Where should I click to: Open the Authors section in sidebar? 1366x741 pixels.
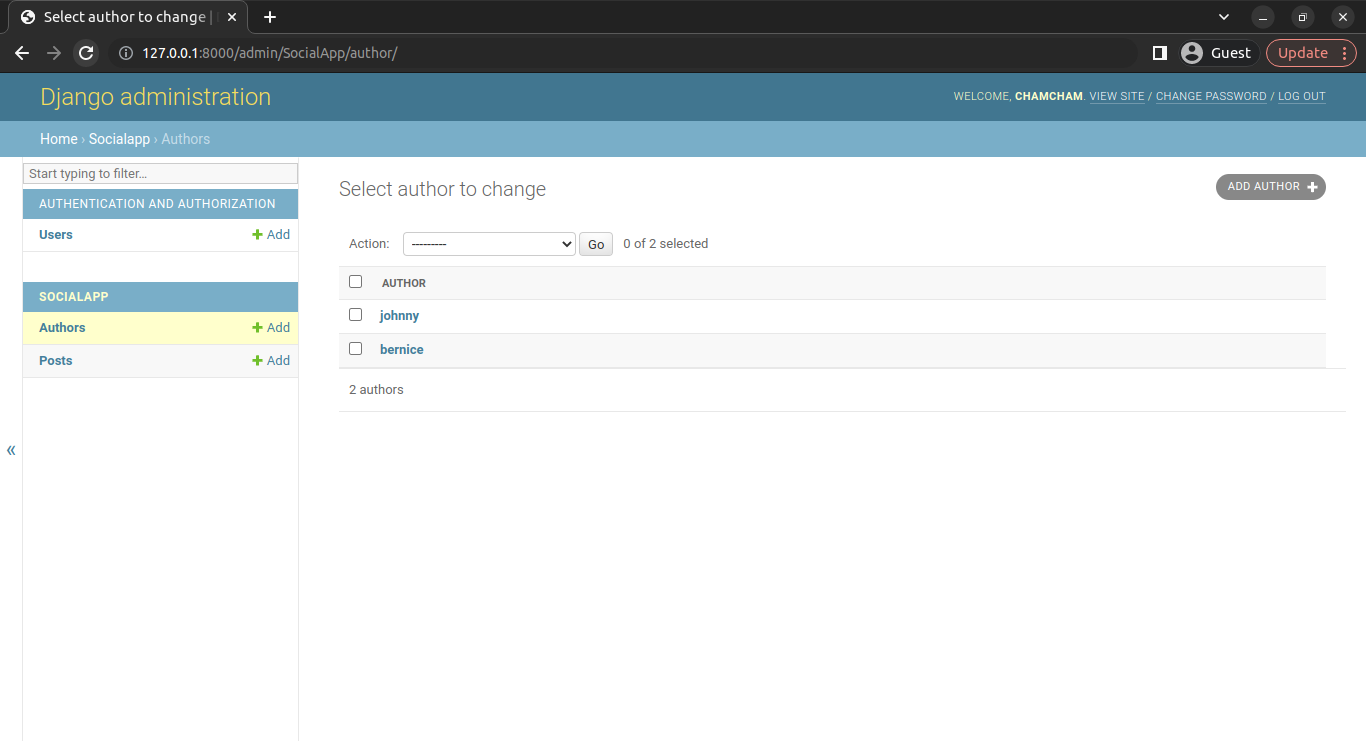coord(62,328)
